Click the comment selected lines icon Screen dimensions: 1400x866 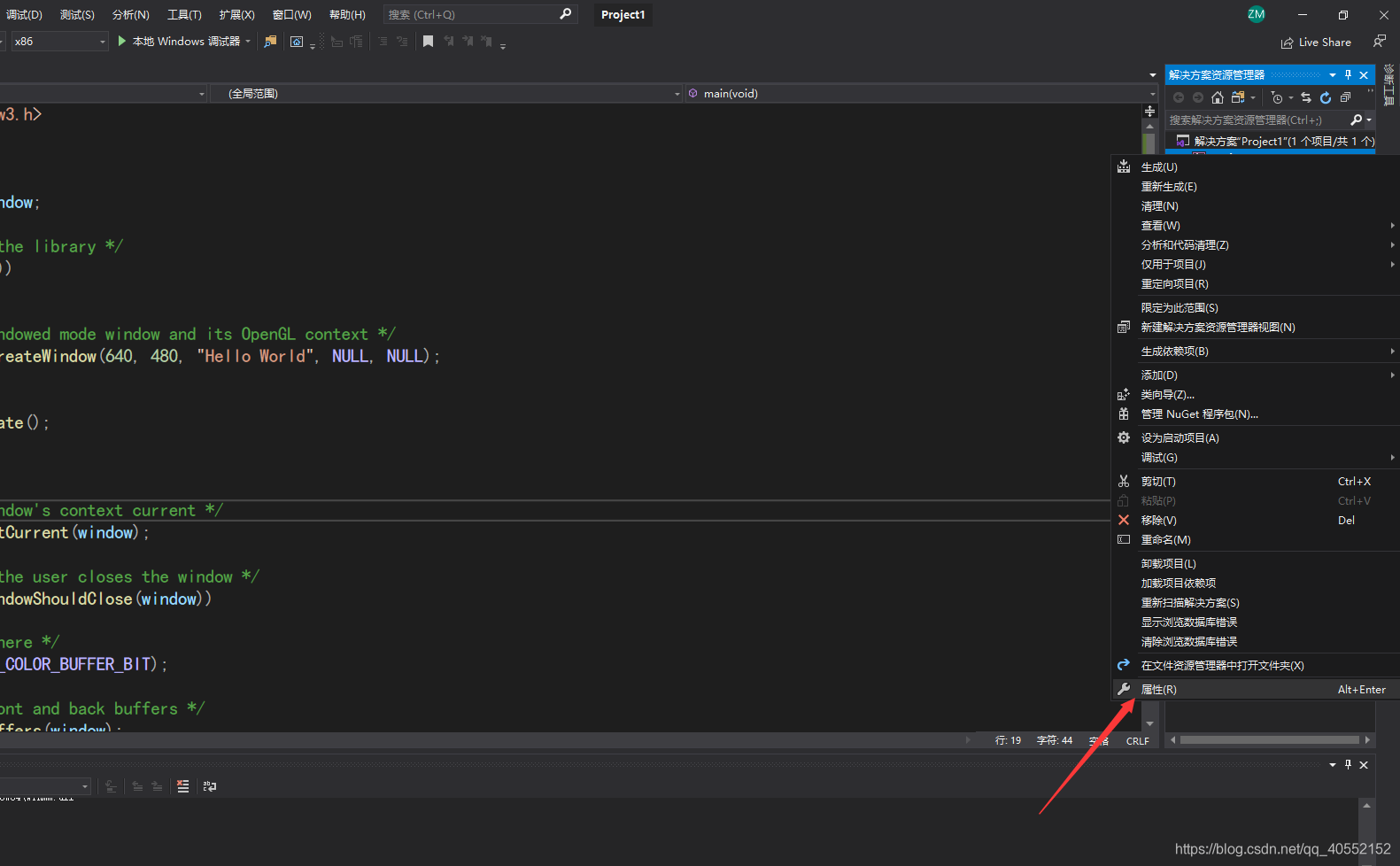pos(383,42)
